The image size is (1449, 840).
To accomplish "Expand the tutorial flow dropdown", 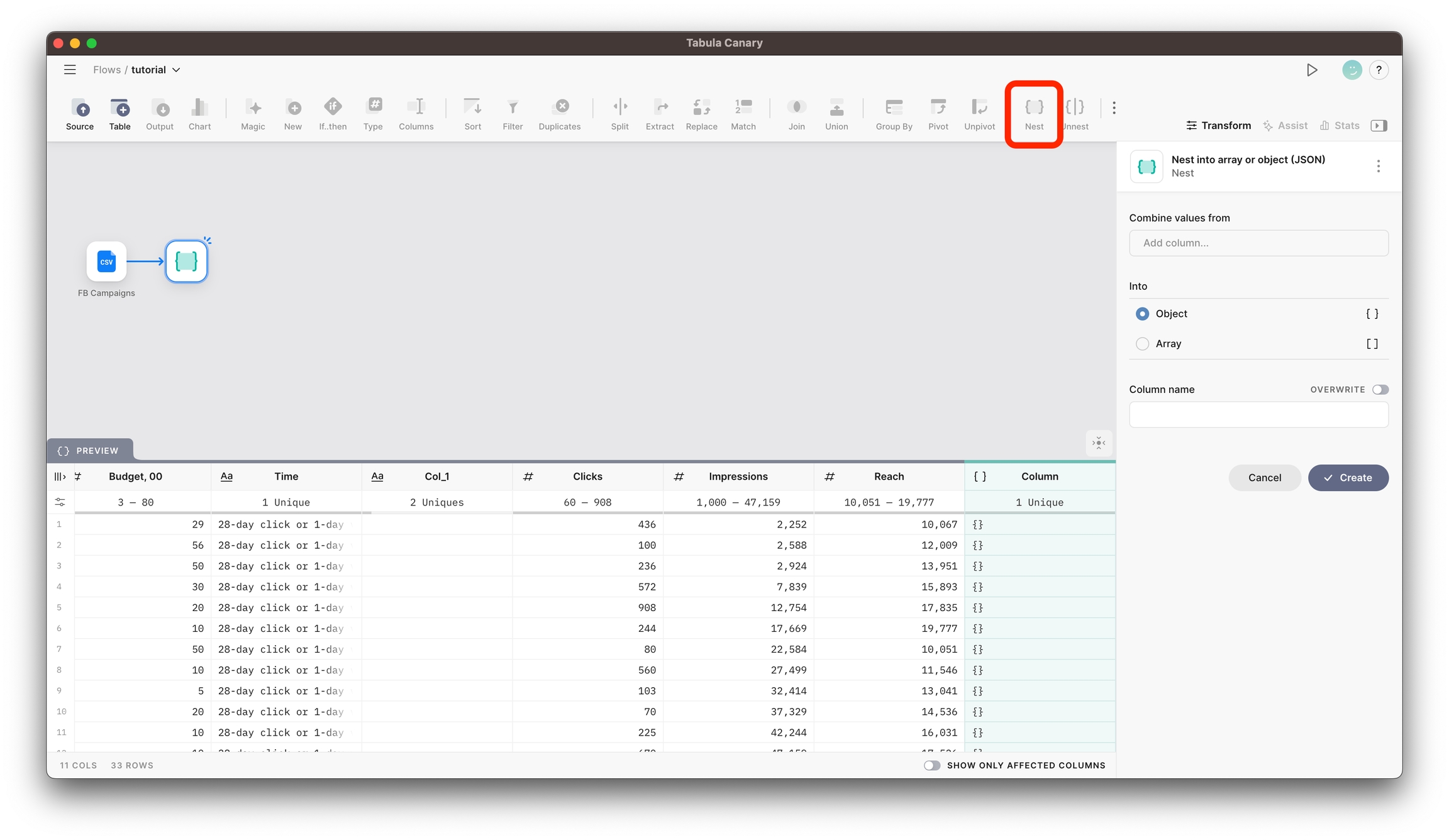I will [176, 70].
